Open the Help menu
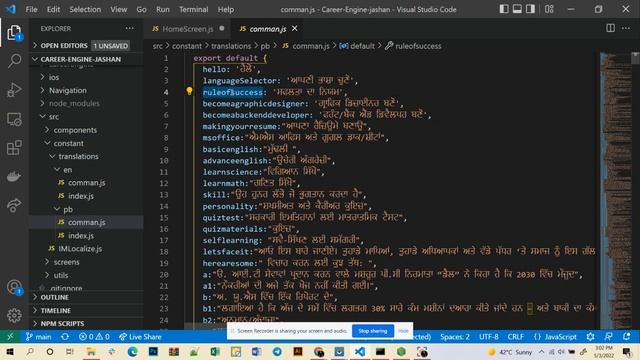Screen dimensions: 640x360 226,9
